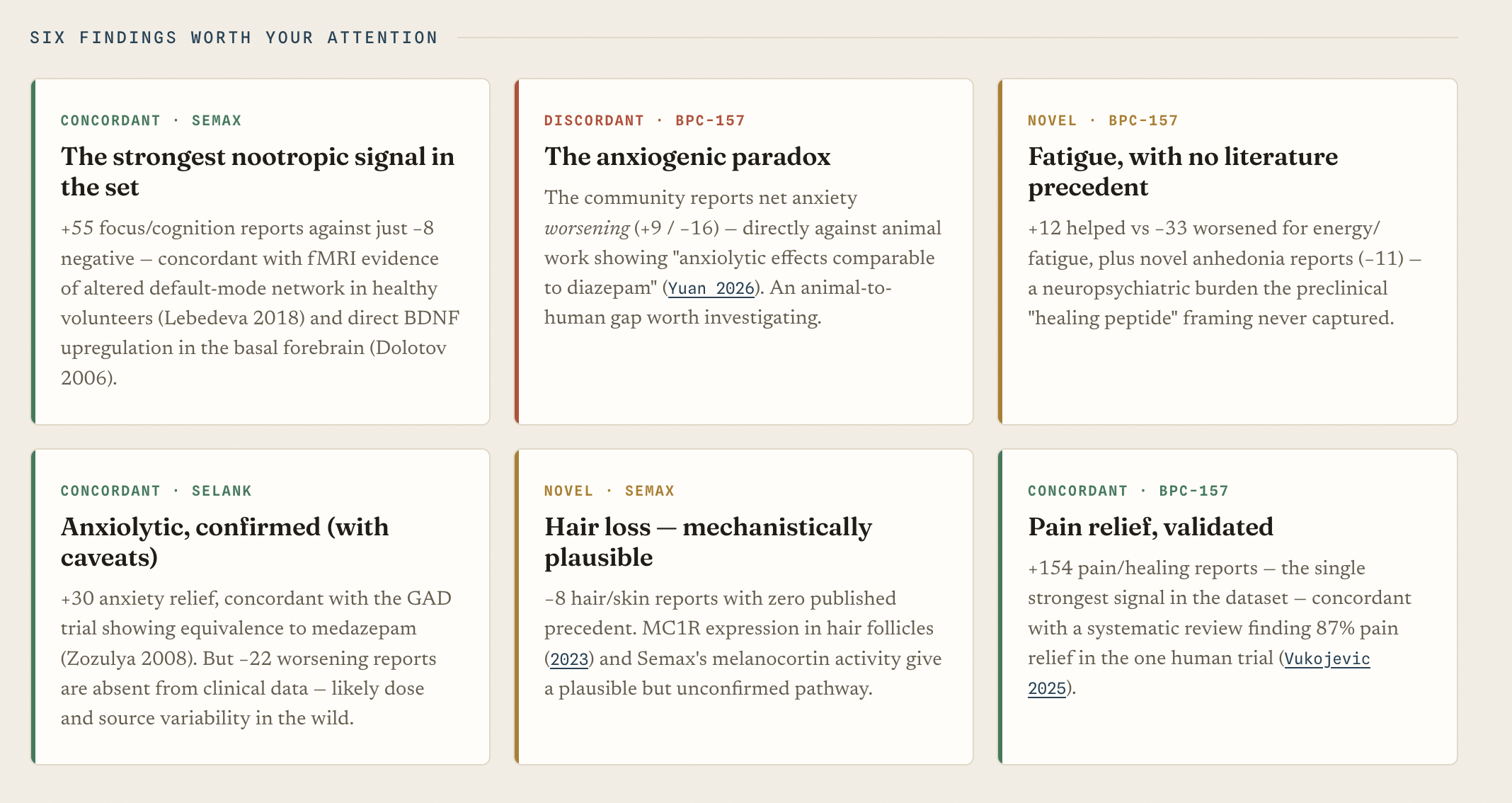The width and height of the screenshot is (1512, 803).
Task: Click the fatigue and anhedonia description paragraph
Action: (1225, 273)
